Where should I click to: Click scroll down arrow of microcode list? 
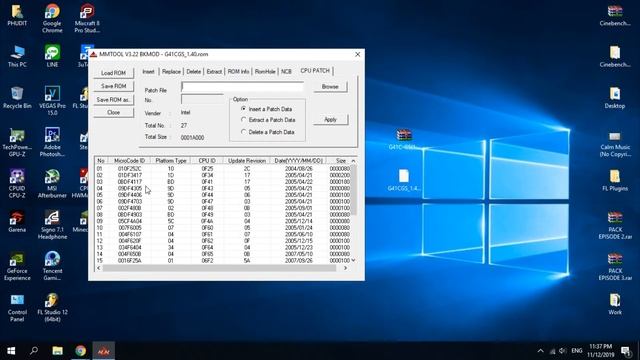coord(353,260)
